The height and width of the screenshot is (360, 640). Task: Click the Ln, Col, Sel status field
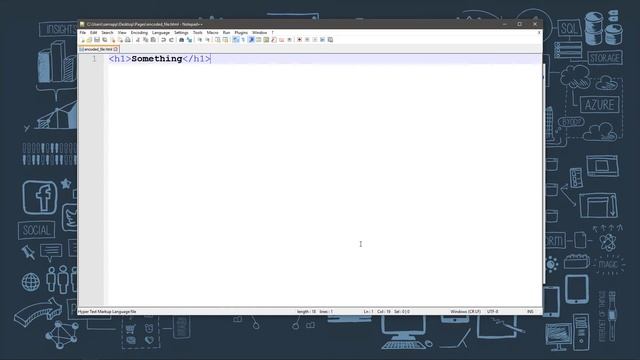pos(387,311)
